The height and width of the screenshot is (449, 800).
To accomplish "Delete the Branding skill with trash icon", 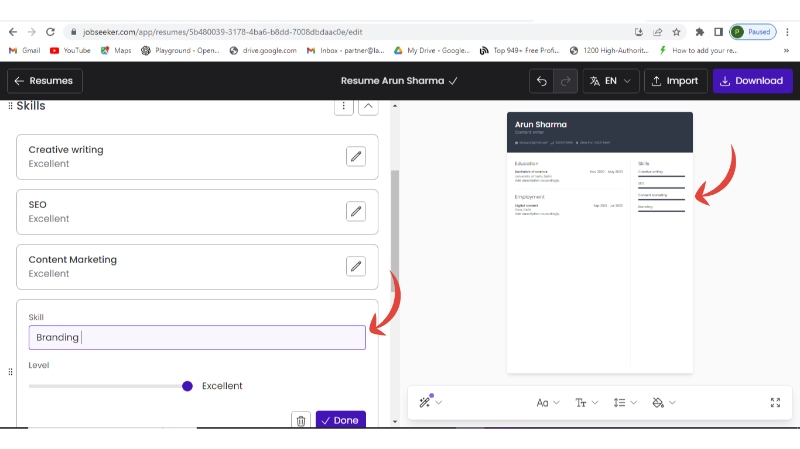I will point(301,421).
